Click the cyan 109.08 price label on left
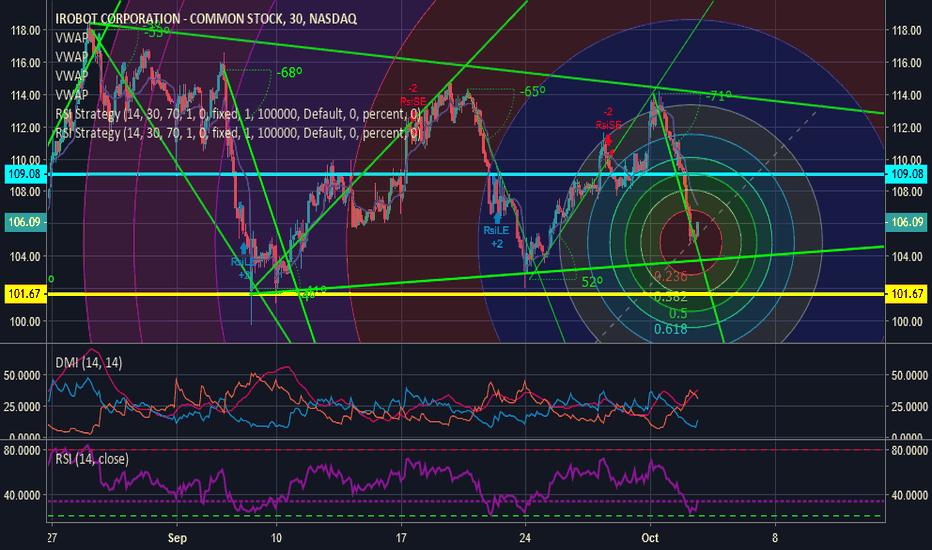The image size is (932, 550). tap(25, 174)
